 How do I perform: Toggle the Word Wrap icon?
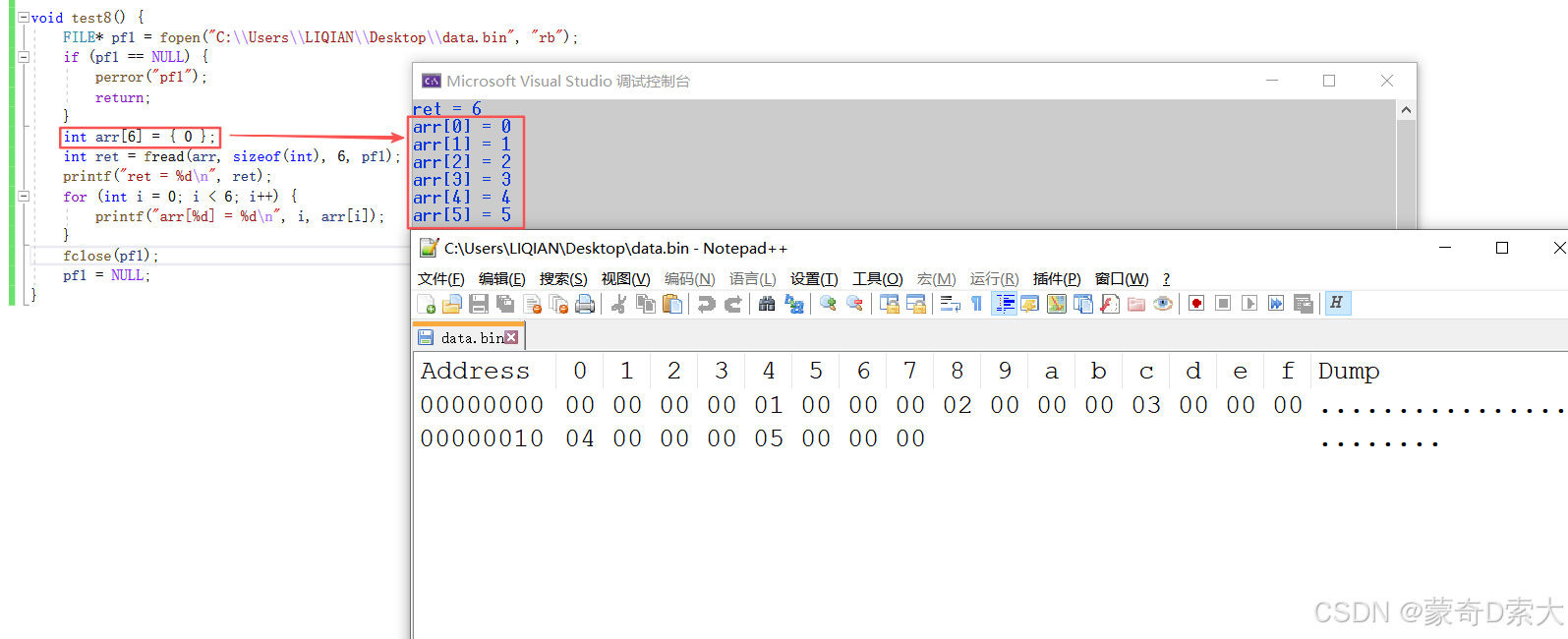[950, 304]
